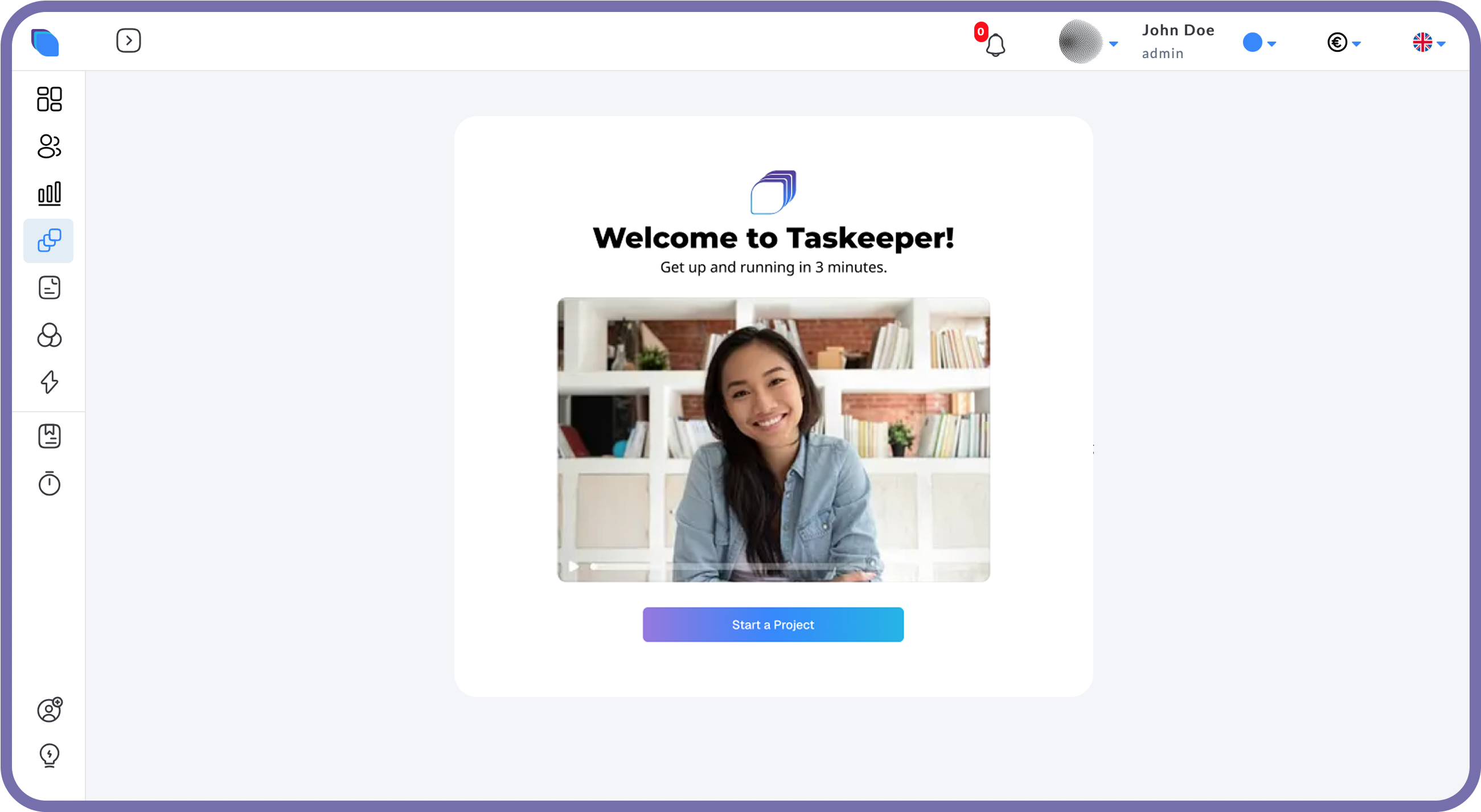Expand the sidebar with arrow toggle
This screenshot has height=812, width=1481.
(x=128, y=40)
